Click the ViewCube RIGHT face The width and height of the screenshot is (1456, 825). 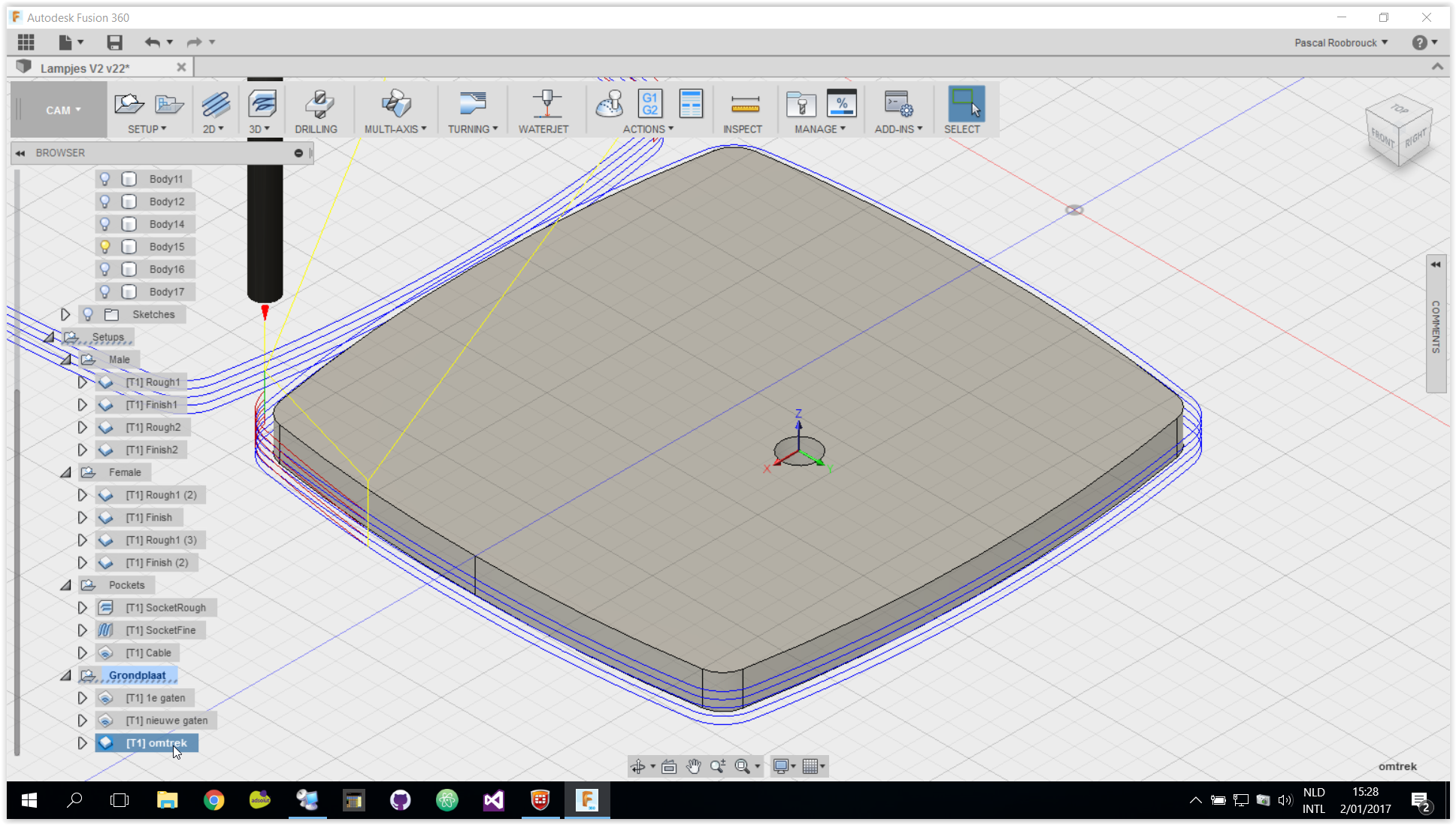pos(1415,138)
